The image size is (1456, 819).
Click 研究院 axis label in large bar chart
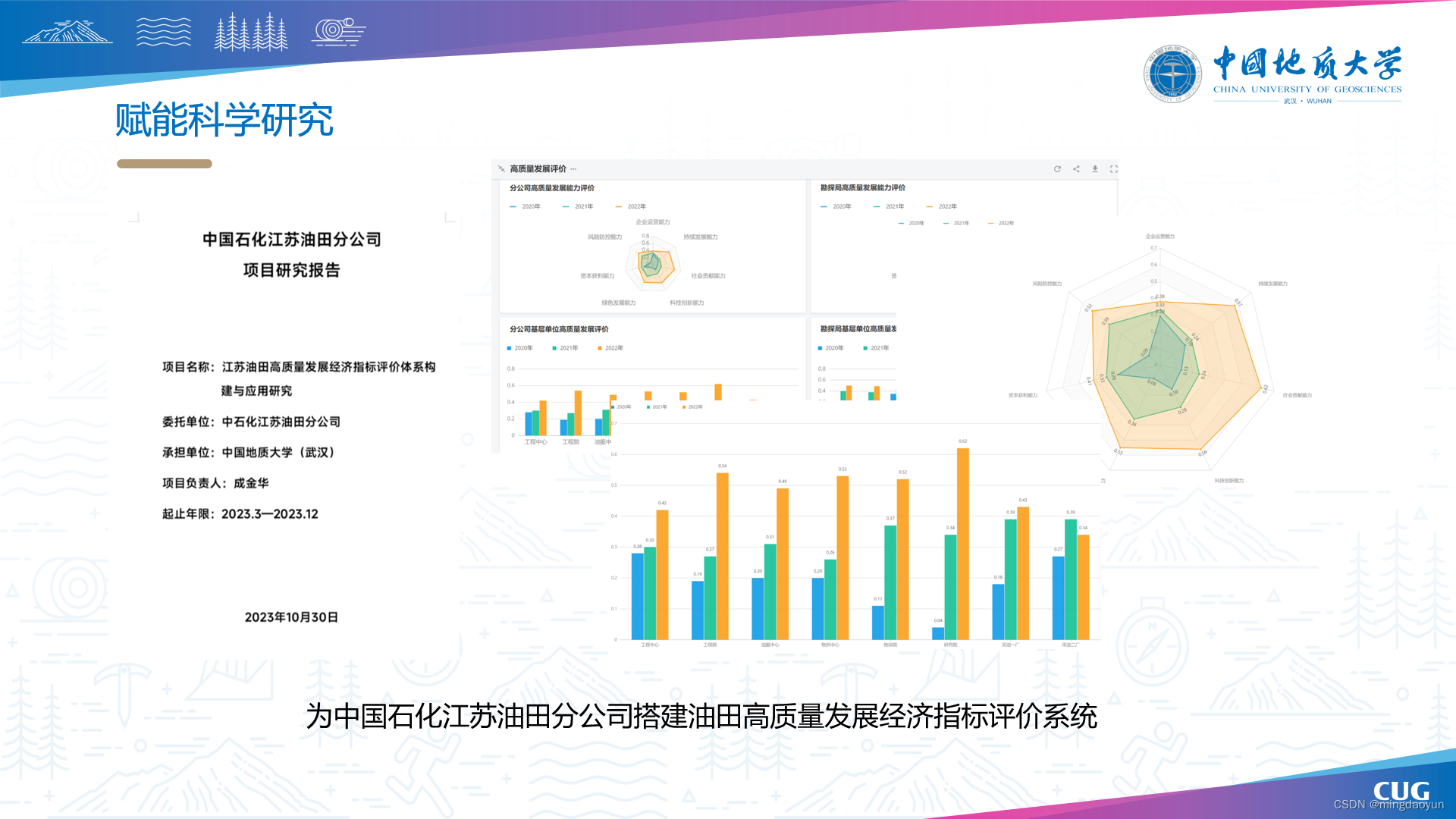pyautogui.click(x=950, y=645)
